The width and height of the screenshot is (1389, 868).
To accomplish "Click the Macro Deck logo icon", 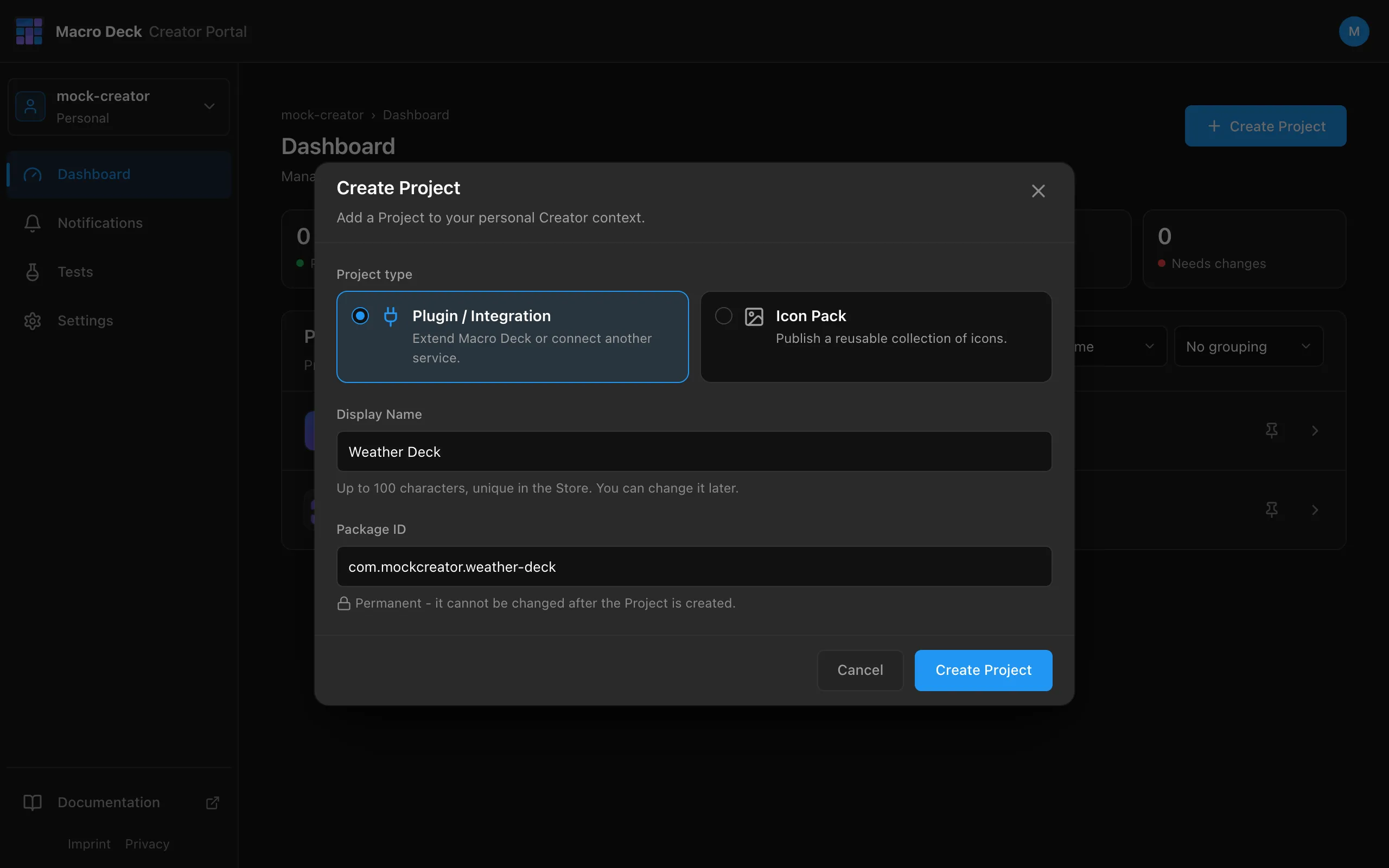I will [29, 31].
